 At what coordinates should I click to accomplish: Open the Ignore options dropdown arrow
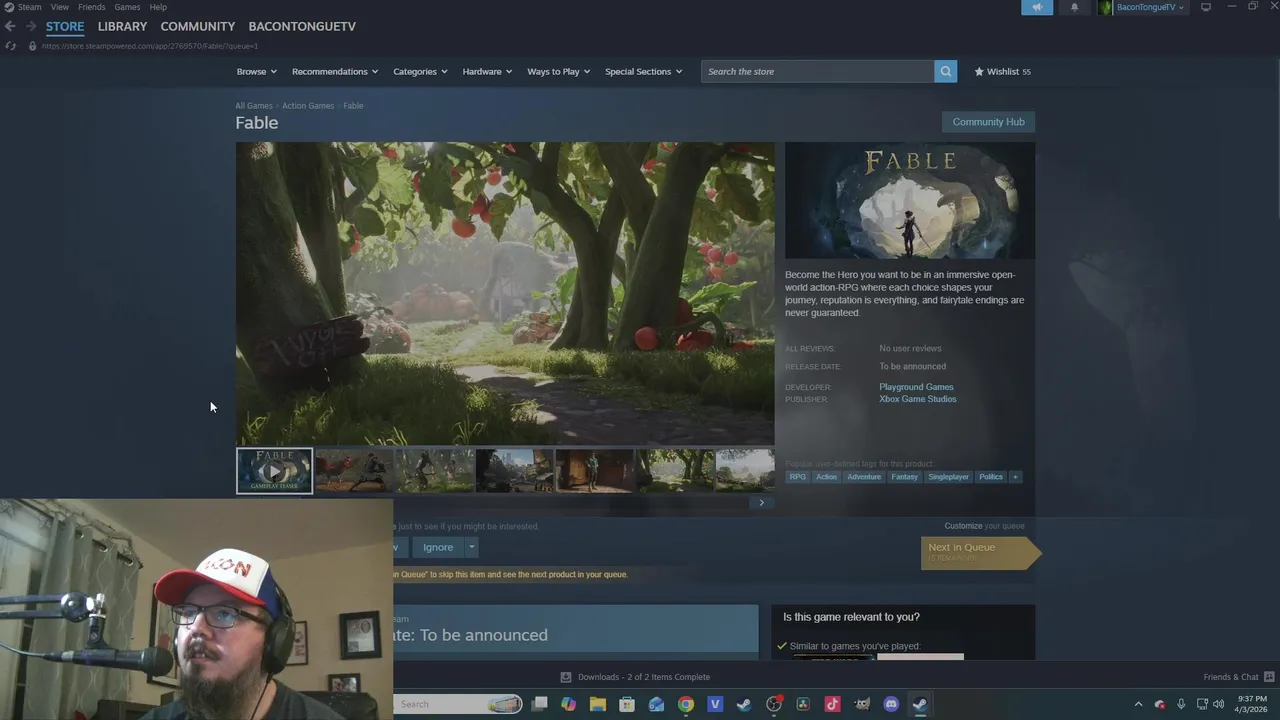coord(471,547)
